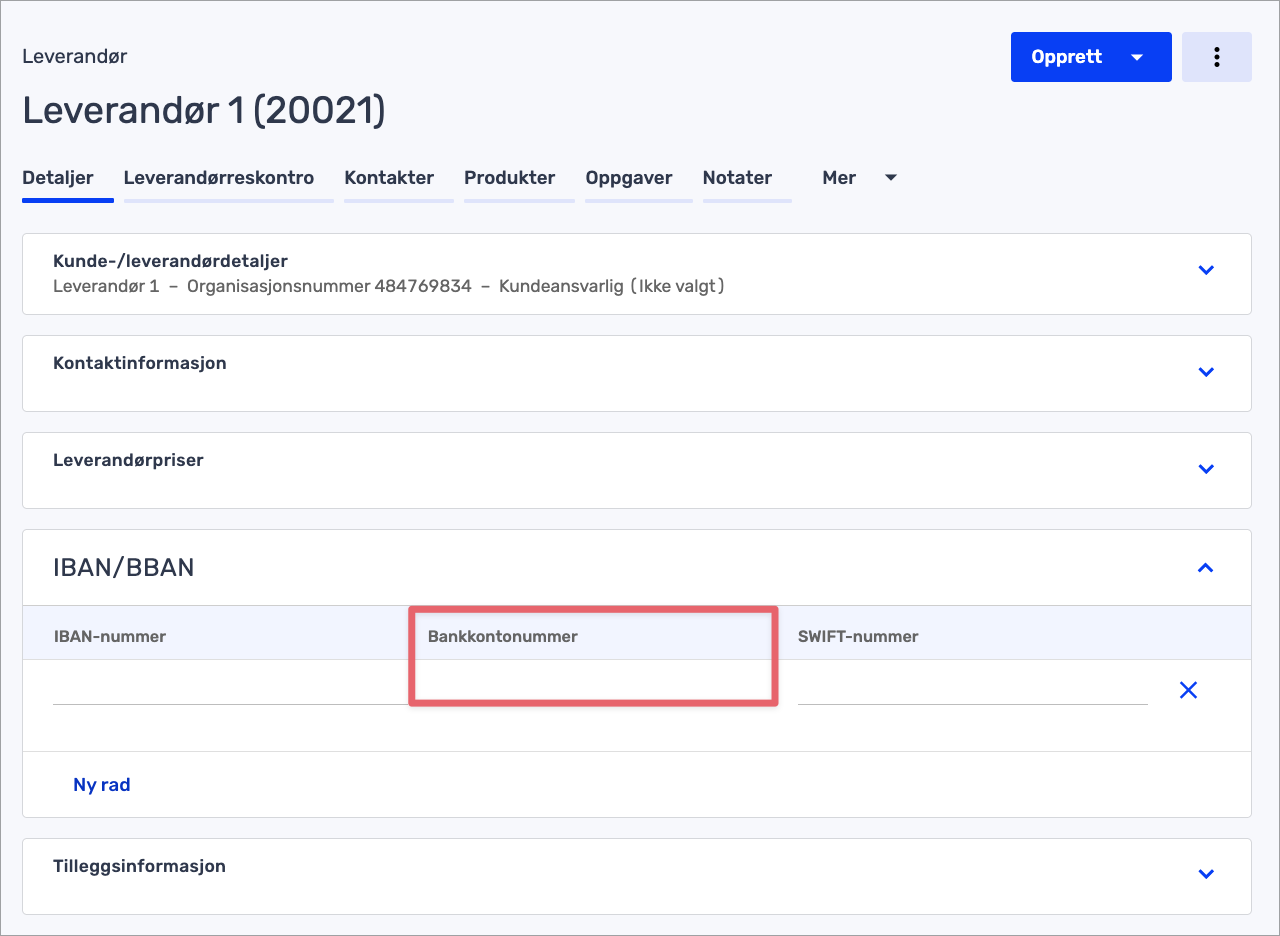Select the Oppgaver tab
Screen dimensions: 1280x936
(629, 178)
